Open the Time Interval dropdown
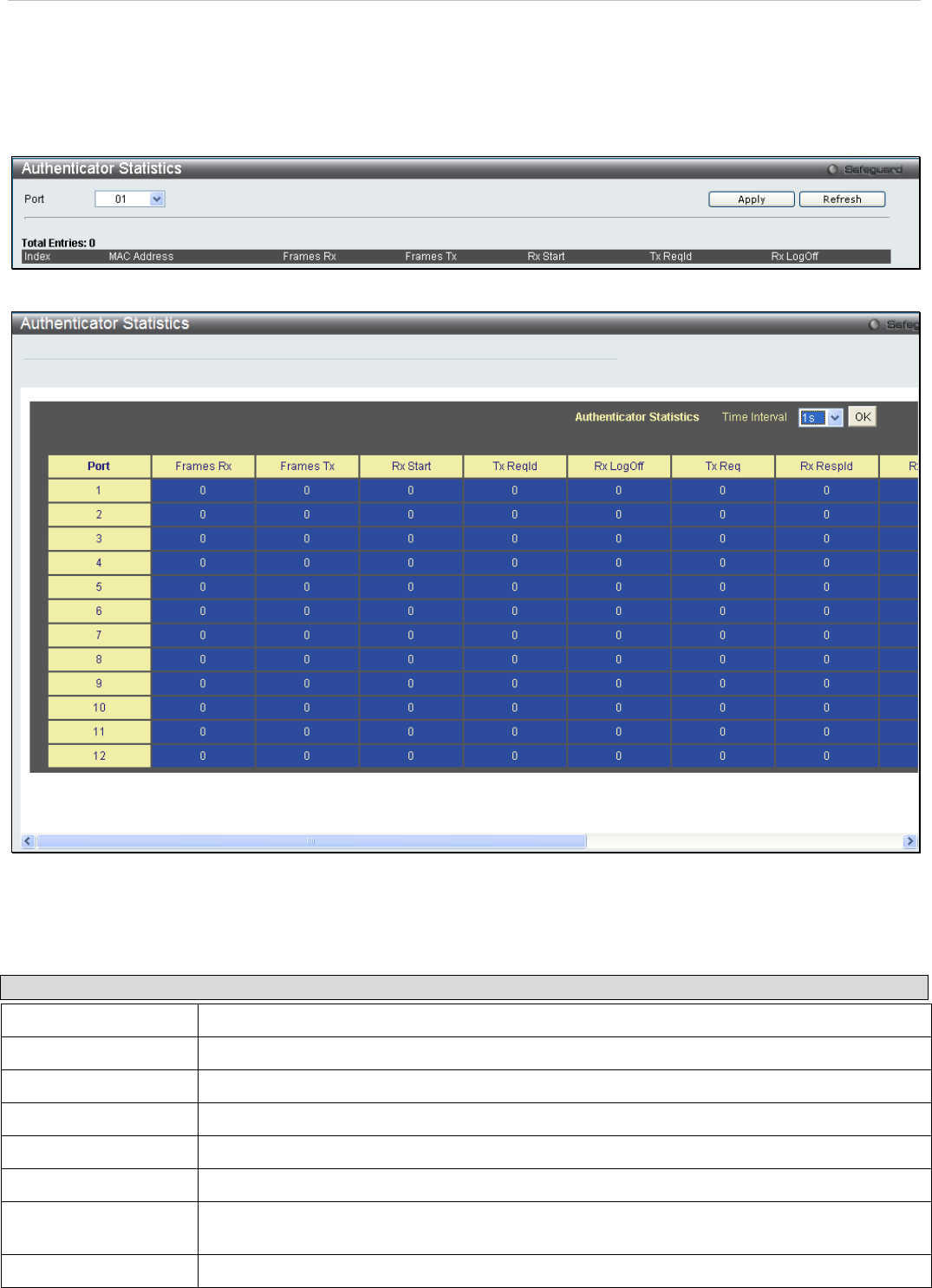 point(820,417)
